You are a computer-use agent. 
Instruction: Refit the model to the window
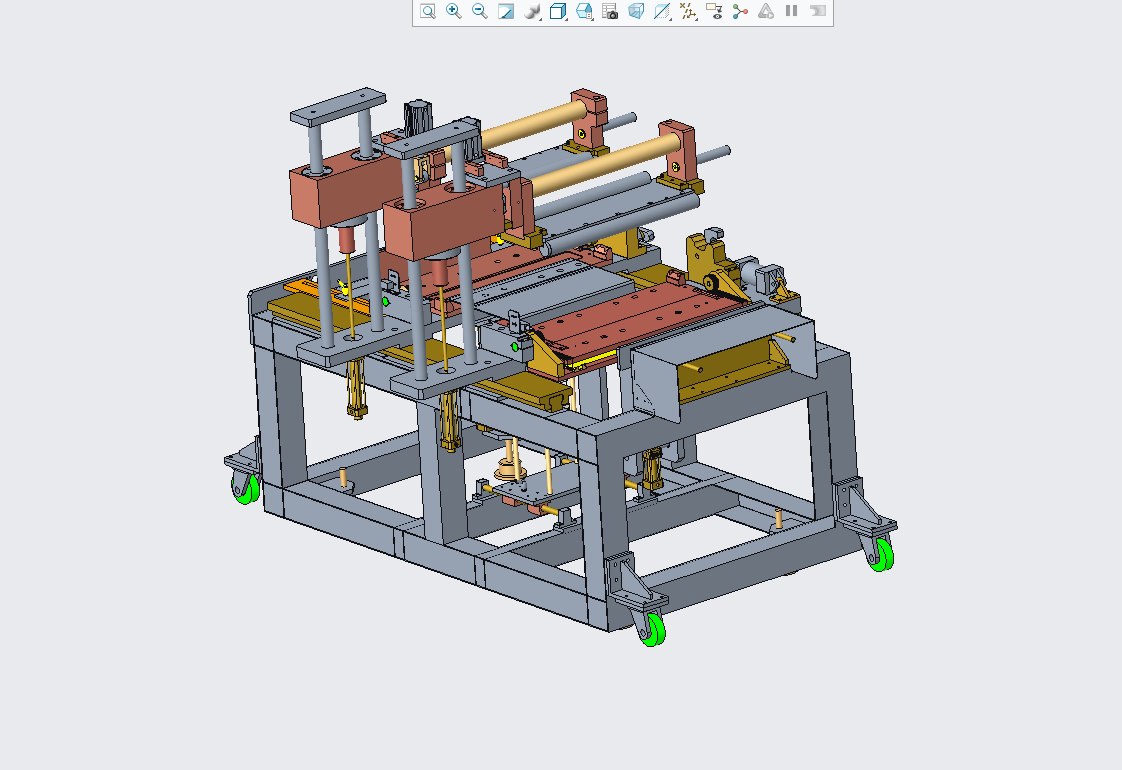click(428, 11)
